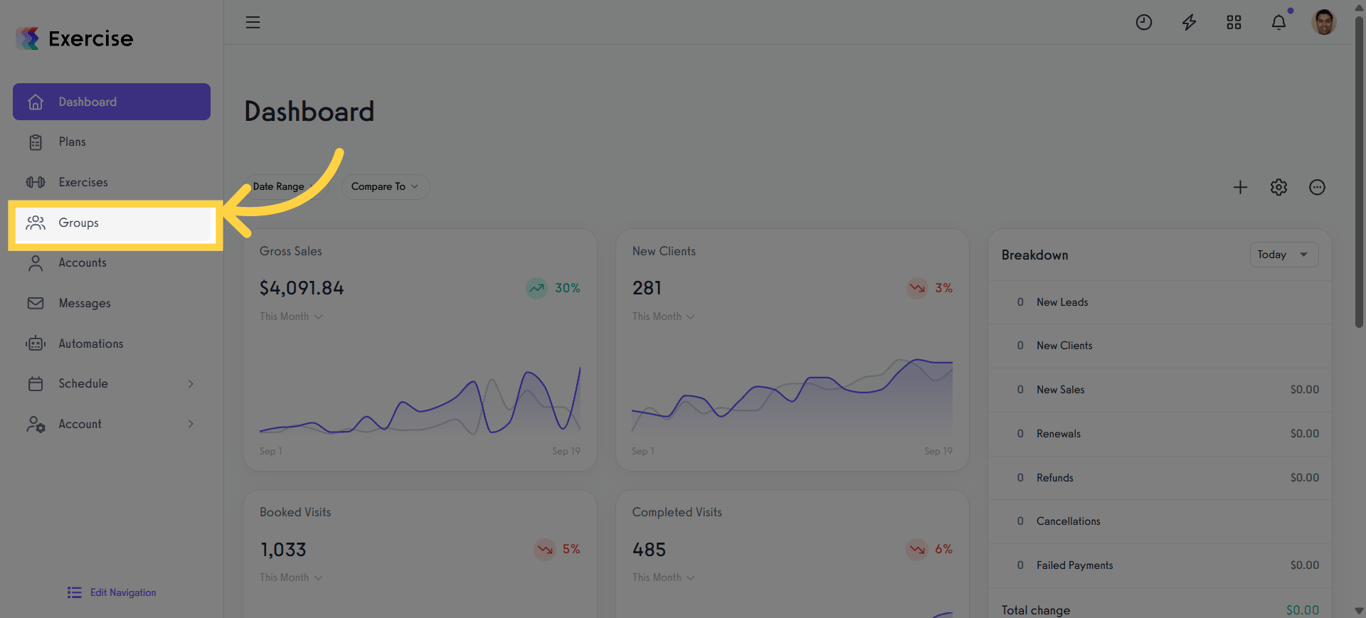Open the apps grid icon in header

point(1233,21)
